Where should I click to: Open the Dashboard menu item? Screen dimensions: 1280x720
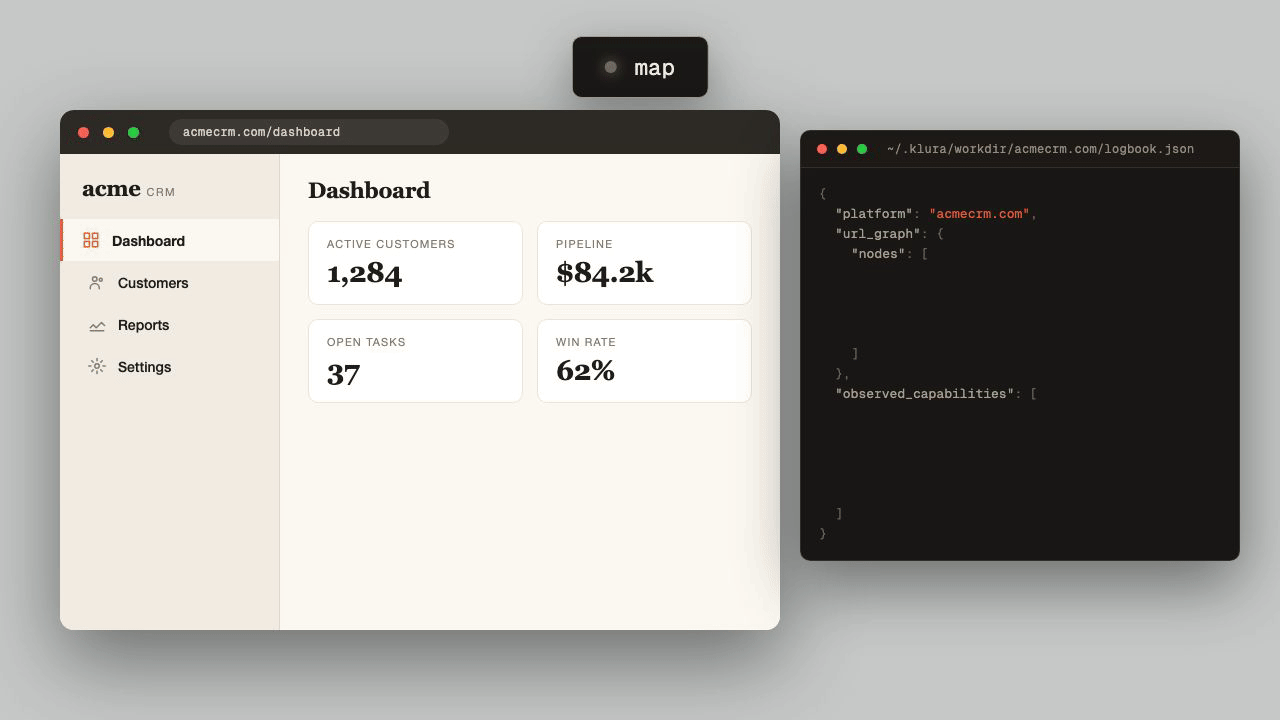tap(170, 240)
